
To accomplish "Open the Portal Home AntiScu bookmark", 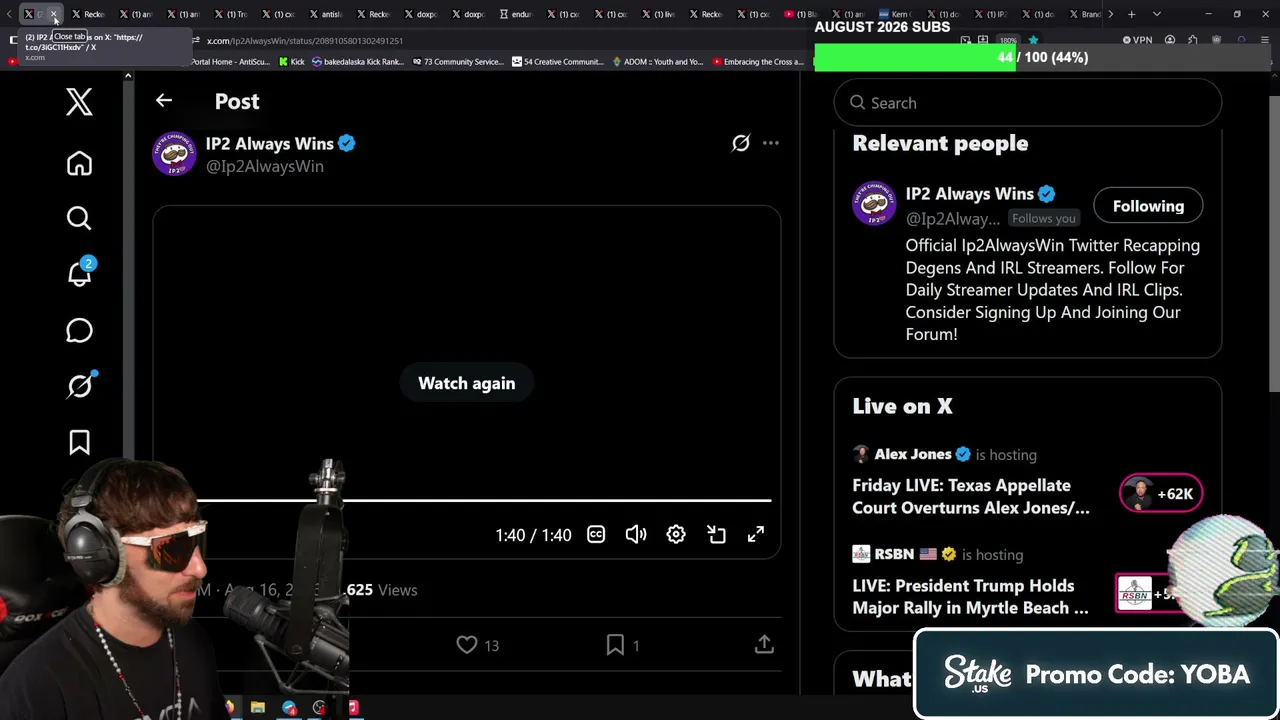I will pyautogui.click(x=230, y=62).
